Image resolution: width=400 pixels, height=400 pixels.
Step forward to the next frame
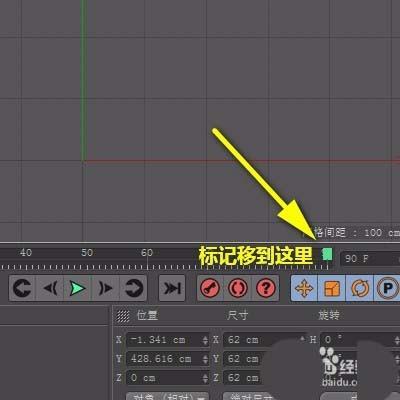(105, 288)
